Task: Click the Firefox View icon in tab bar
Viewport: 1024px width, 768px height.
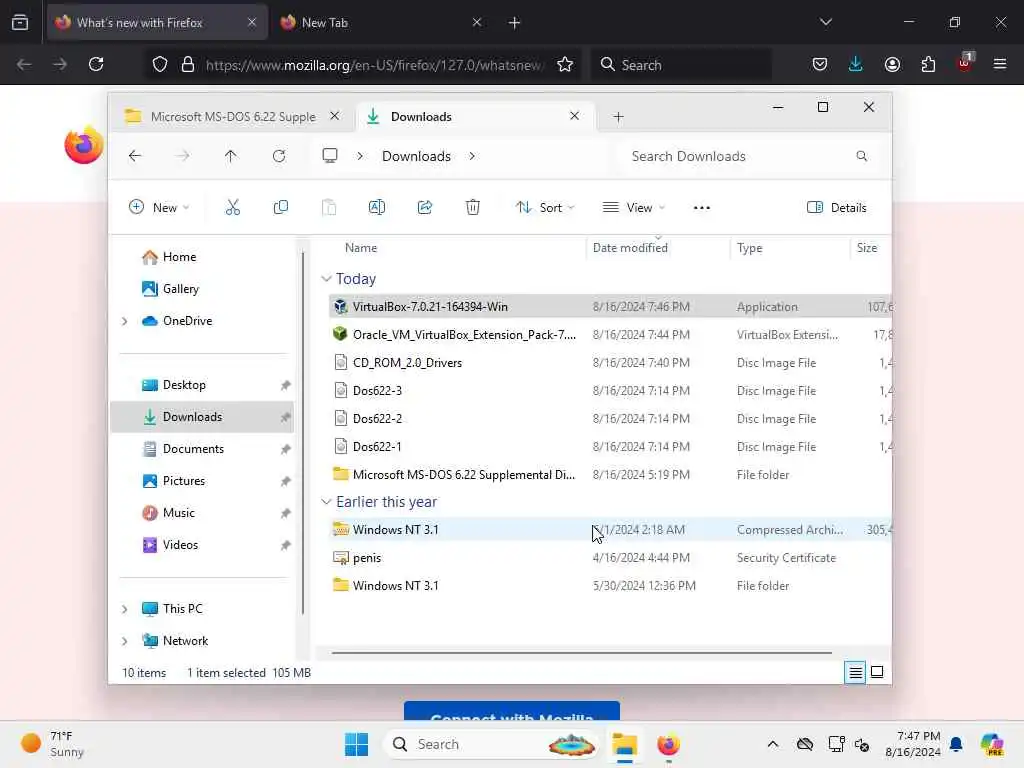Action: (x=20, y=22)
